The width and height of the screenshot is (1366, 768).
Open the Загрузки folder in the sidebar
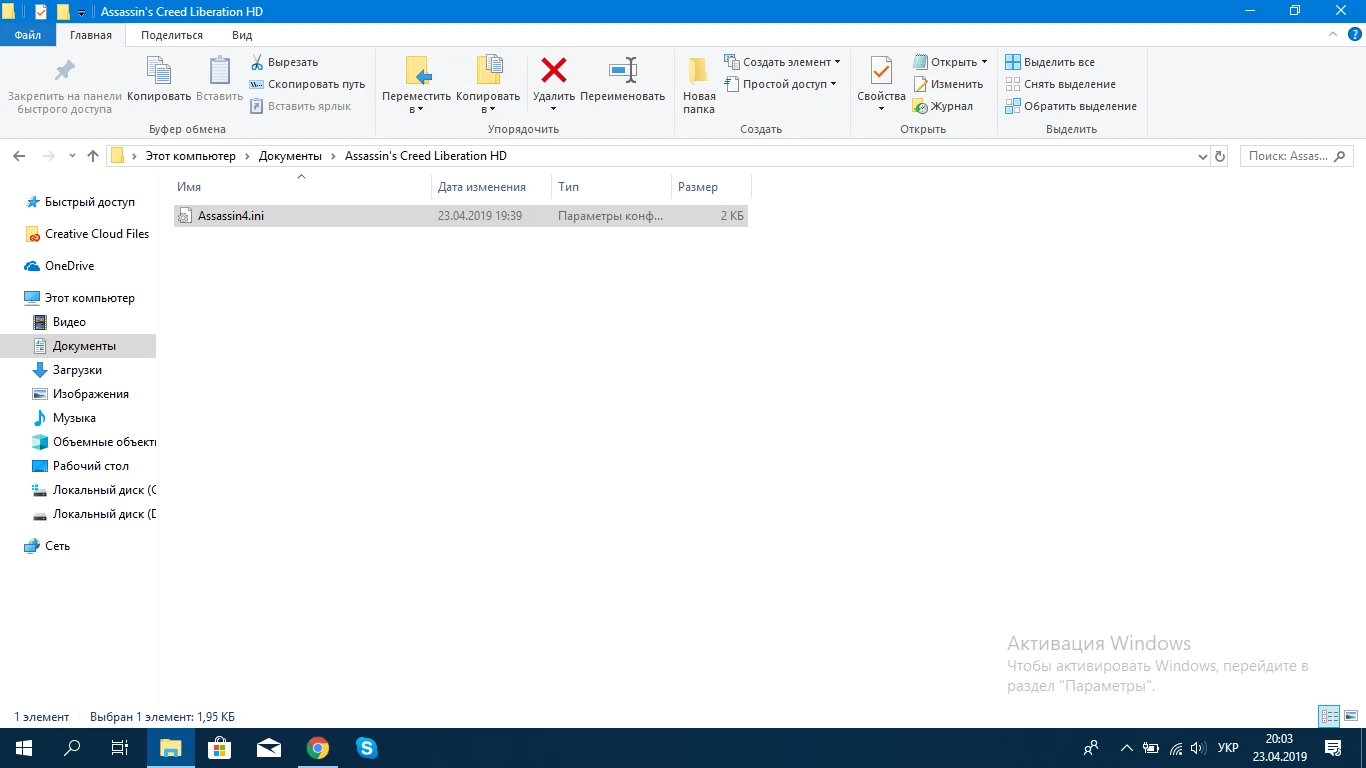coord(77,370)
